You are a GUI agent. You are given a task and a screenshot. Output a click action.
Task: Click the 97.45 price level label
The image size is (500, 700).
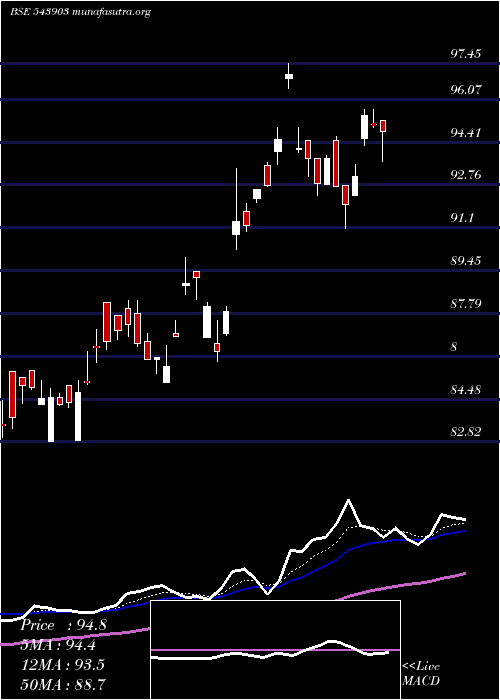coord(466,54)
